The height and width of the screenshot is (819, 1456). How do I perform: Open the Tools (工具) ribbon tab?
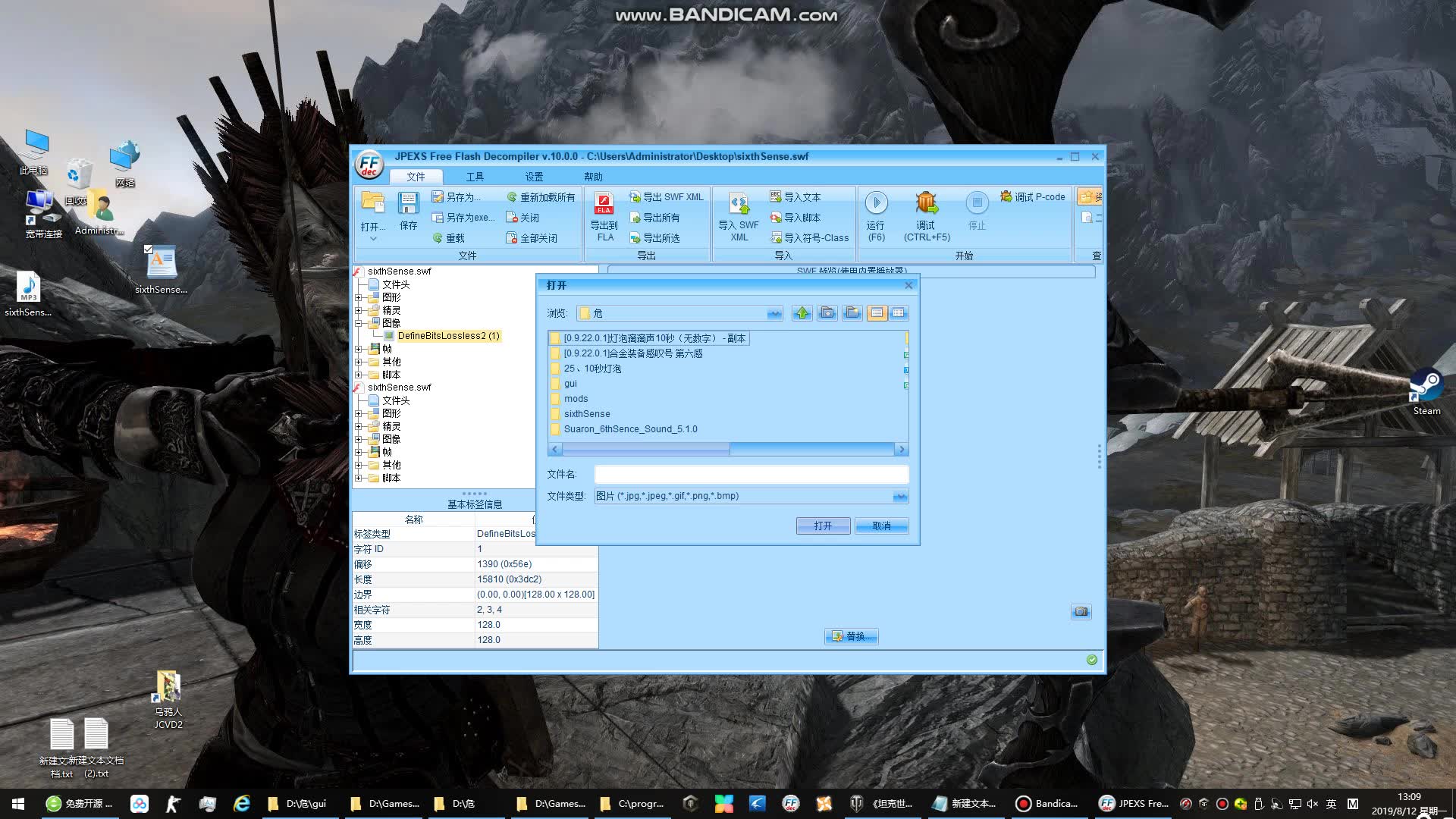pyautogui.click(x=475, y=177)
